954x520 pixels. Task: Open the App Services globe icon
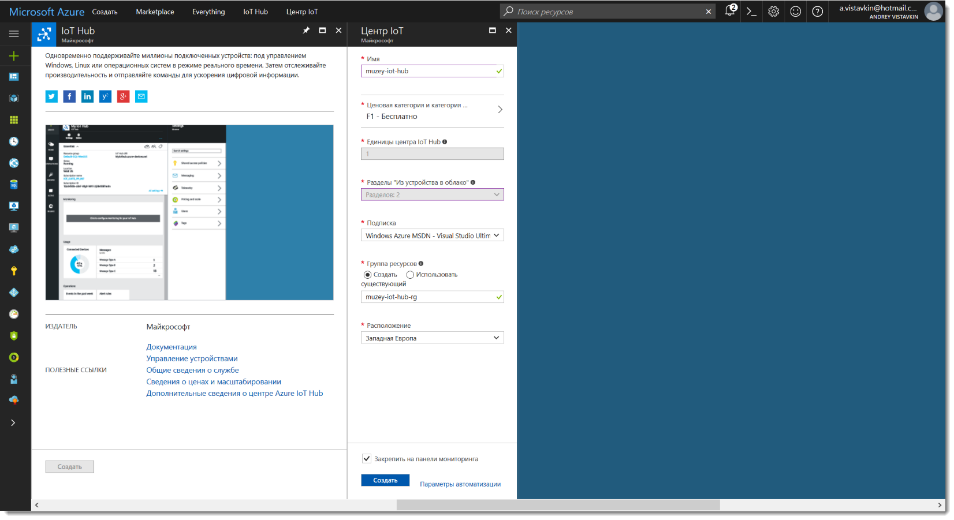tap(13, 163)
